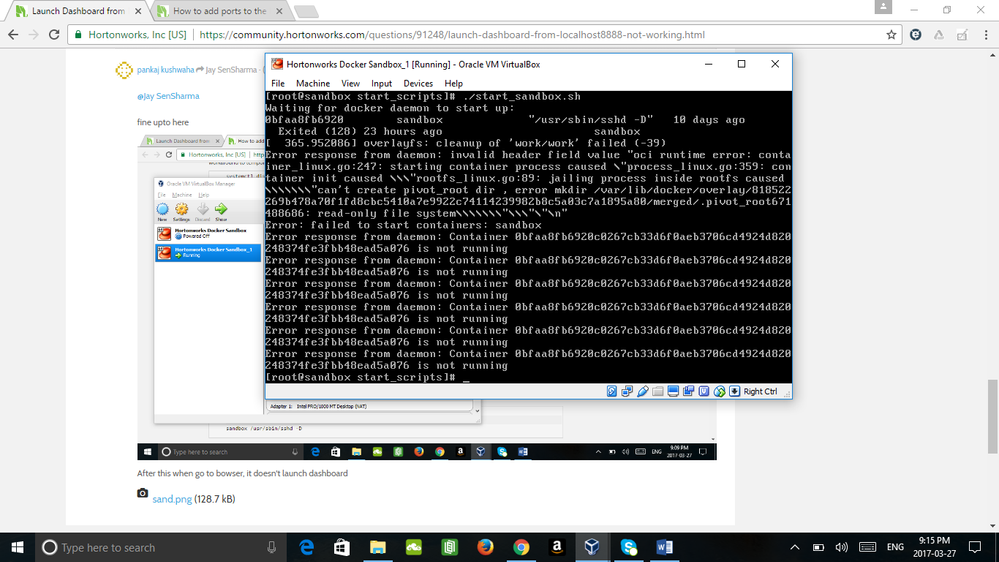The image size is (999, 562).
Task: Show hidden system tray icons
Action: pyautogui.click(x=794, y=547)
